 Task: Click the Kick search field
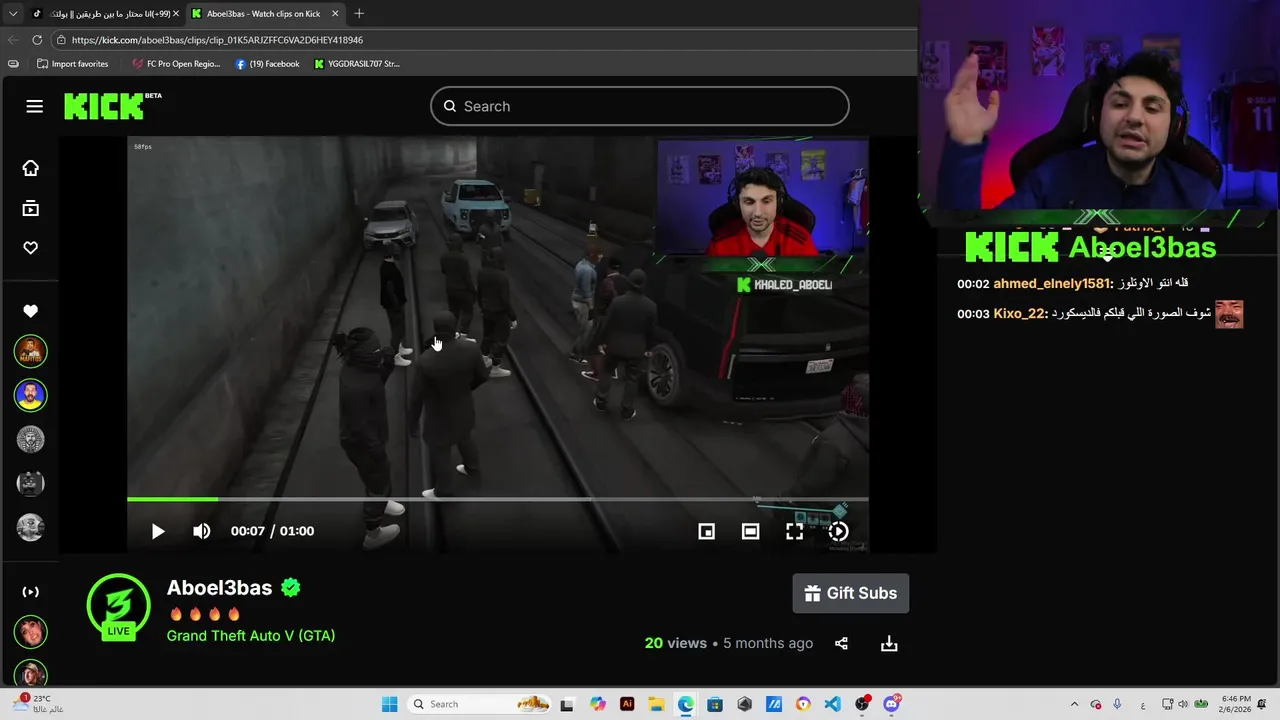coord(640,106)
